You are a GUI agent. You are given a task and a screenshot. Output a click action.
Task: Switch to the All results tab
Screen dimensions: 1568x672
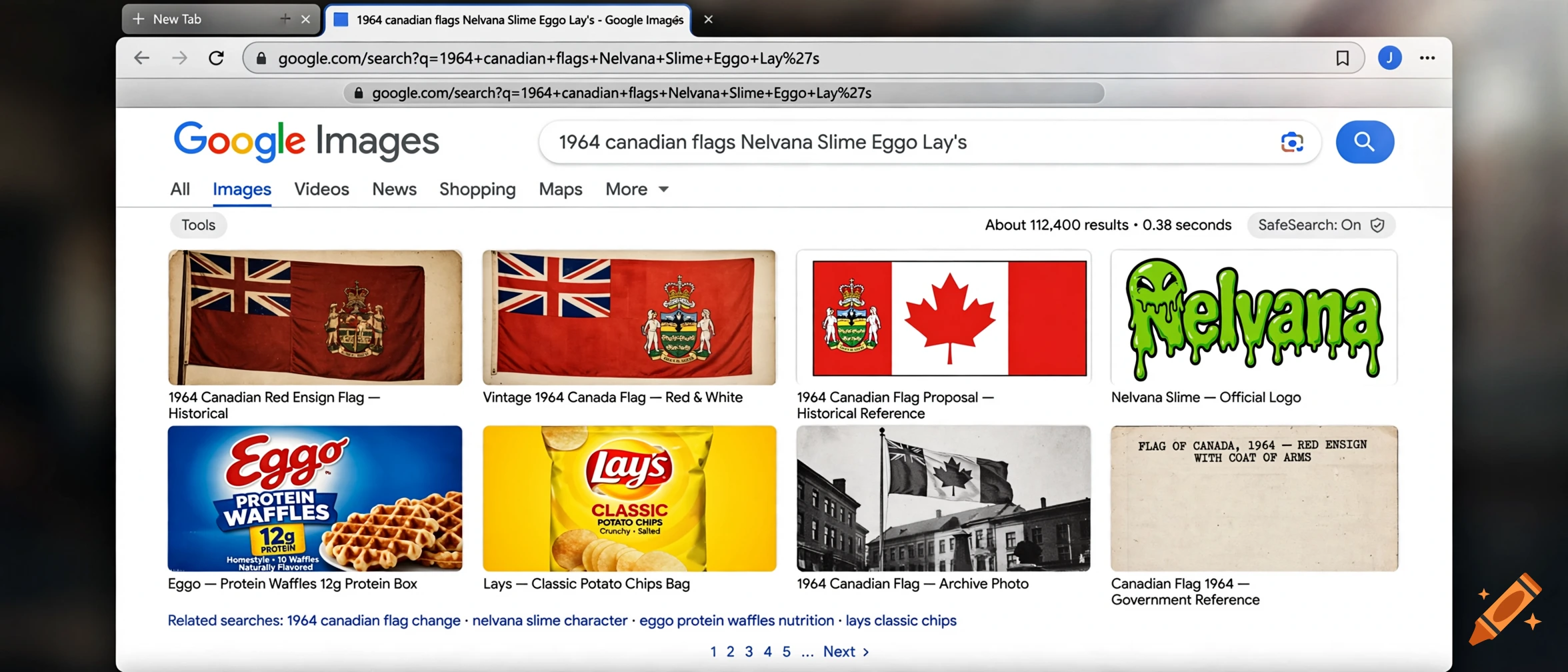pos(180,189)
